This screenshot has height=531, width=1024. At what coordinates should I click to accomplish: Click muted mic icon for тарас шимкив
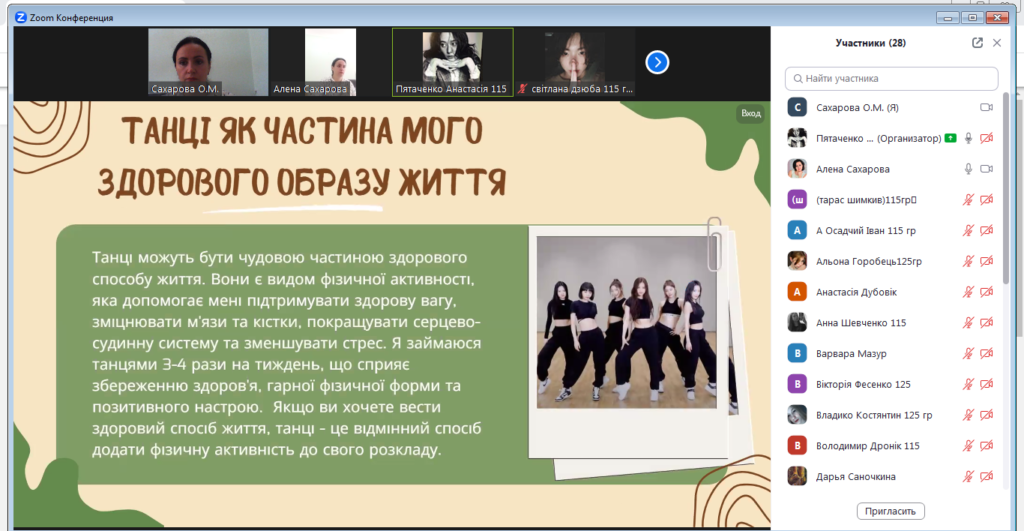[x=968, y=199]
